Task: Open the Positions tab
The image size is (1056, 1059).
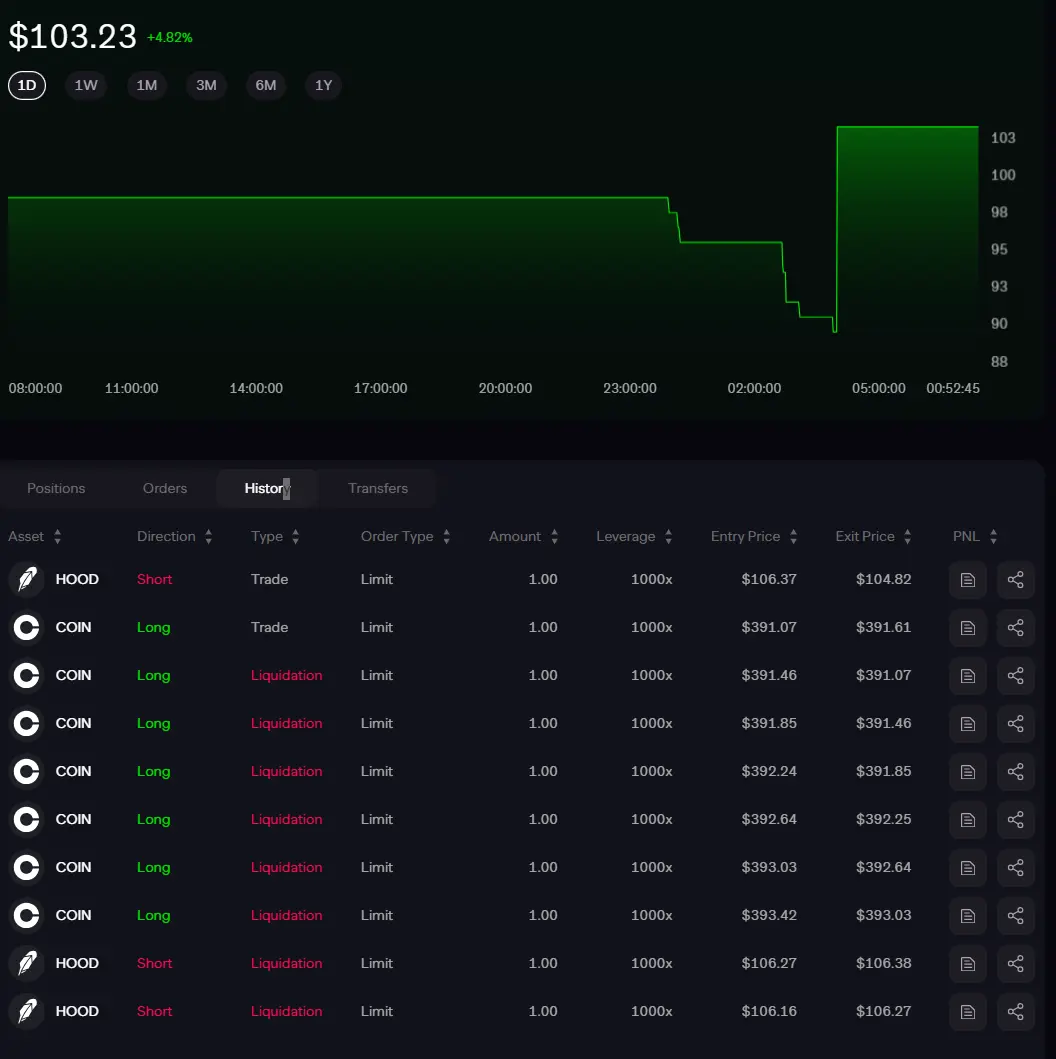Action: tap(56, 488)
